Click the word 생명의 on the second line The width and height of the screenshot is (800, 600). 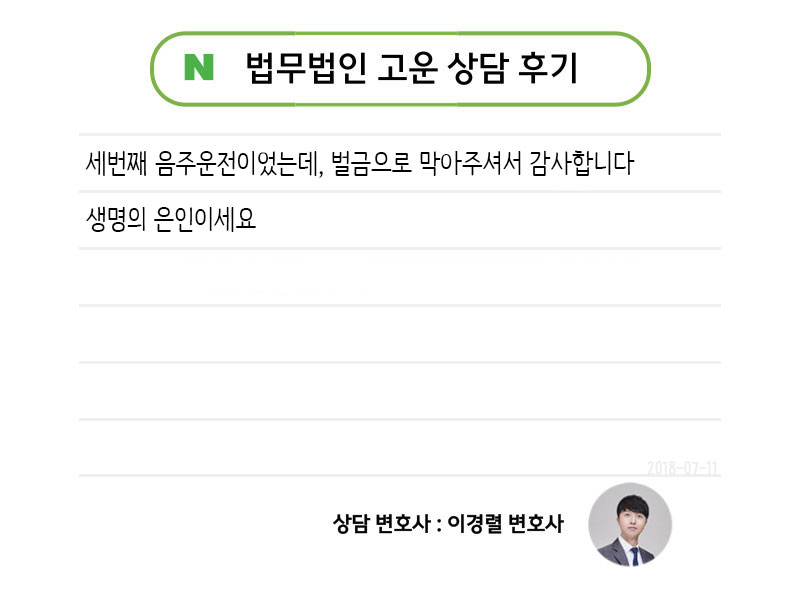tap(115, 220)
